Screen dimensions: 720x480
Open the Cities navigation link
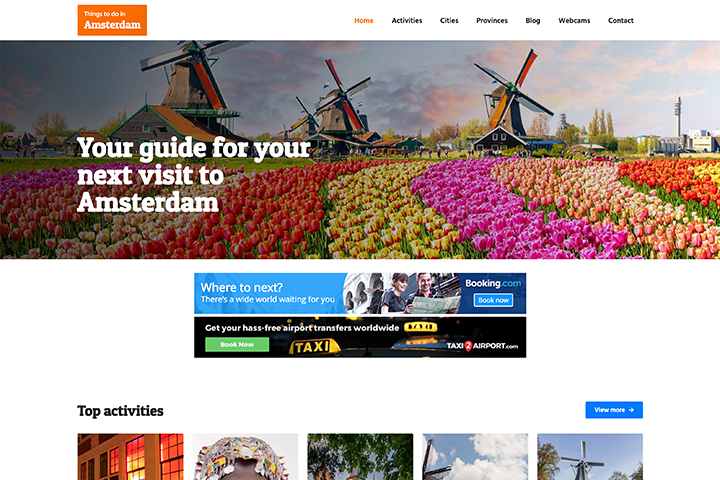tap(449, 21)
